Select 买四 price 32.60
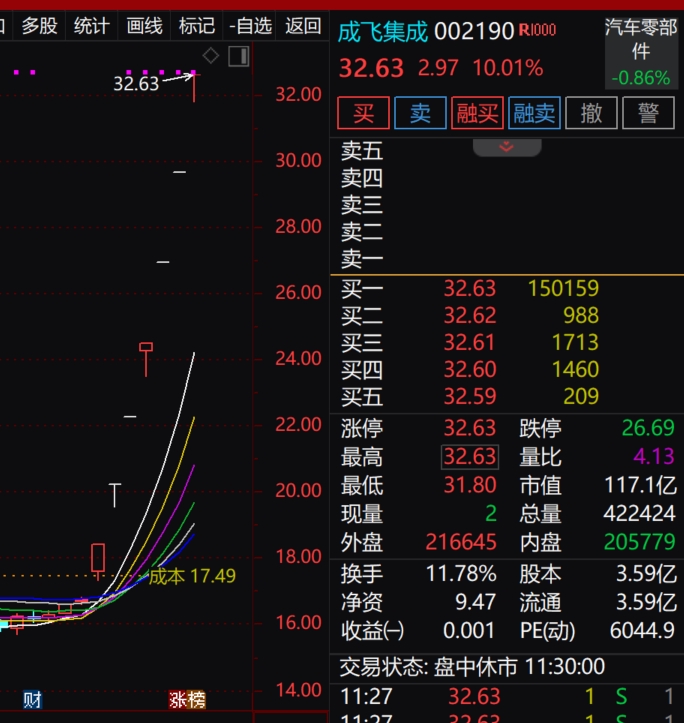 (470, 369)
